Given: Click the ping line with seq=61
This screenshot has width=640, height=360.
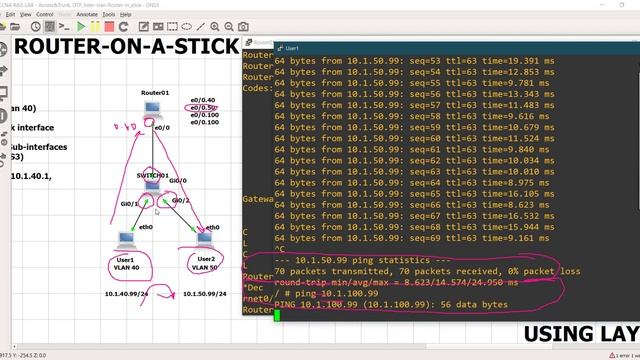Looking at the screenshot, I should pos(412,150).
